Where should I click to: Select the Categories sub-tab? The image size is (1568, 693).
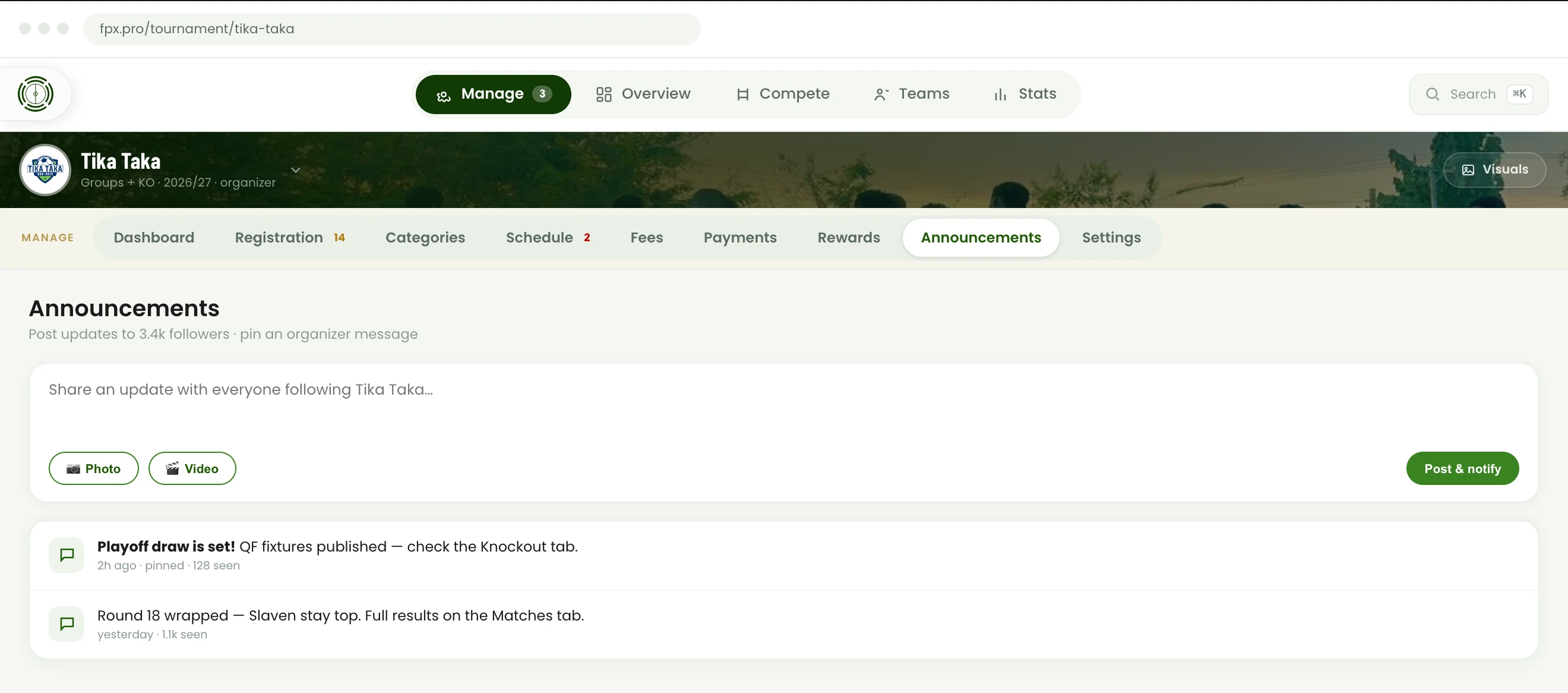coord(425,238)
